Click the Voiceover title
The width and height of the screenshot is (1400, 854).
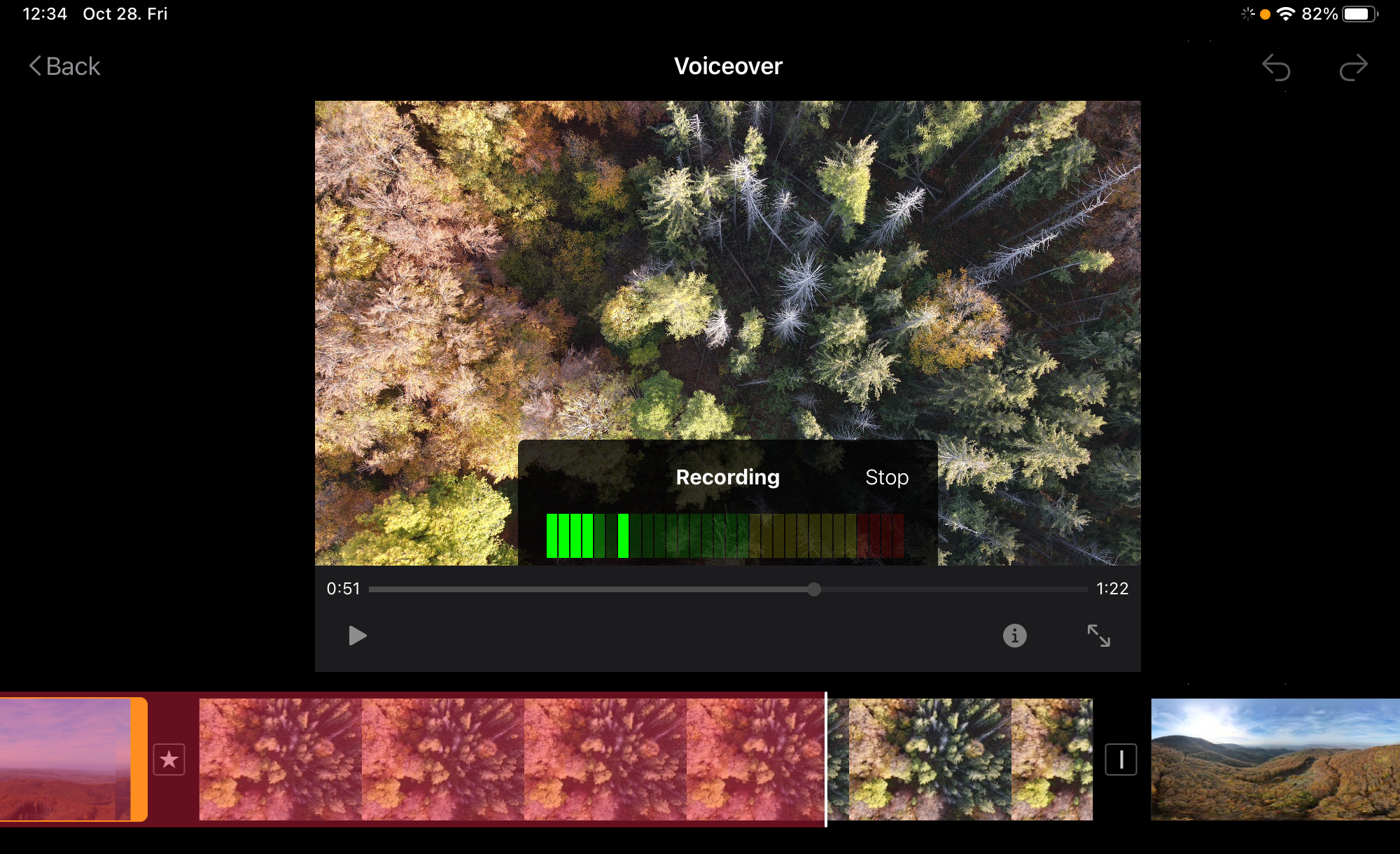click(x=728, y=66)
